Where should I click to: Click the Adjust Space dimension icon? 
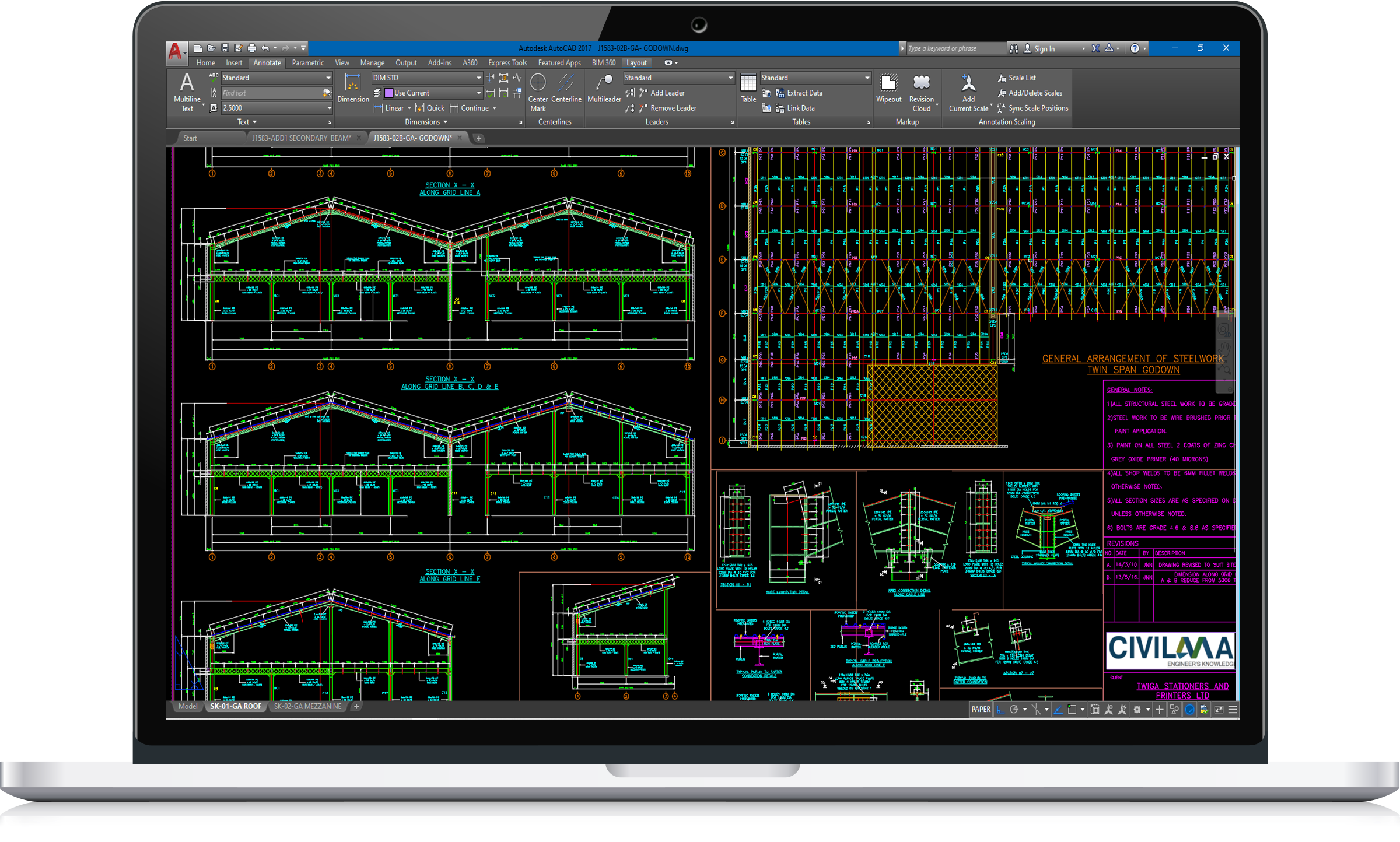click(x=503, y=78)
